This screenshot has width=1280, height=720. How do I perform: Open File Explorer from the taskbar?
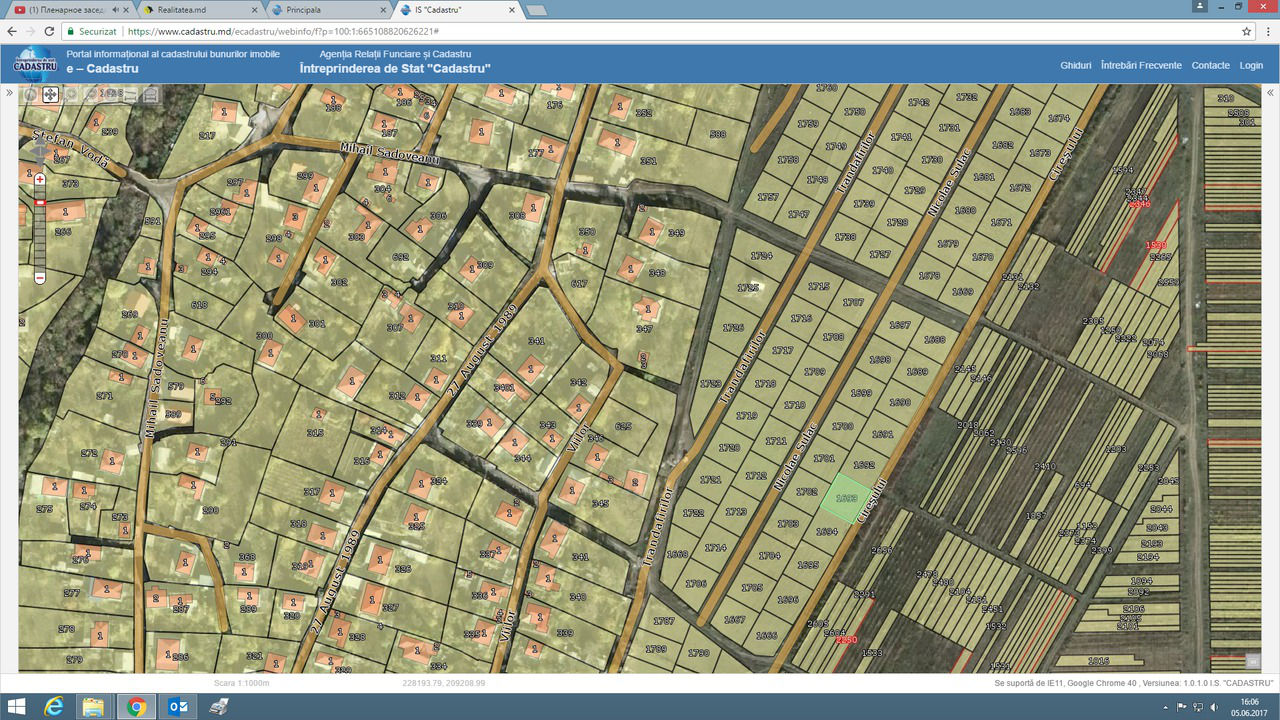point(93,707)
